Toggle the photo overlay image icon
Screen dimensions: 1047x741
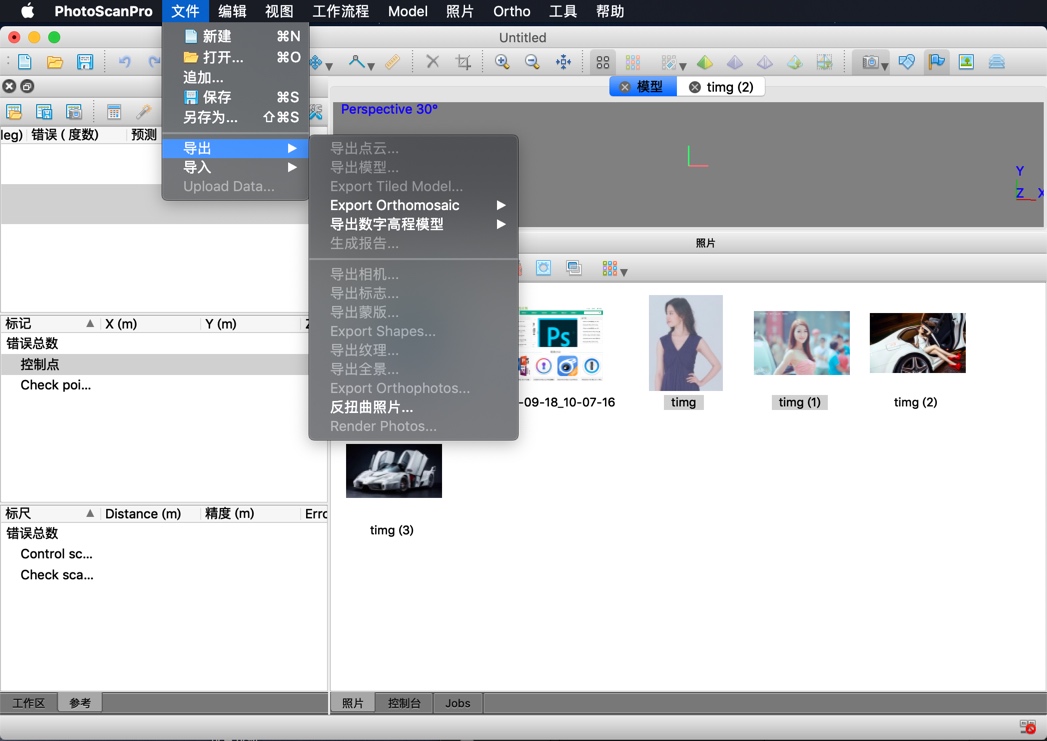click(x=967, y=61)
